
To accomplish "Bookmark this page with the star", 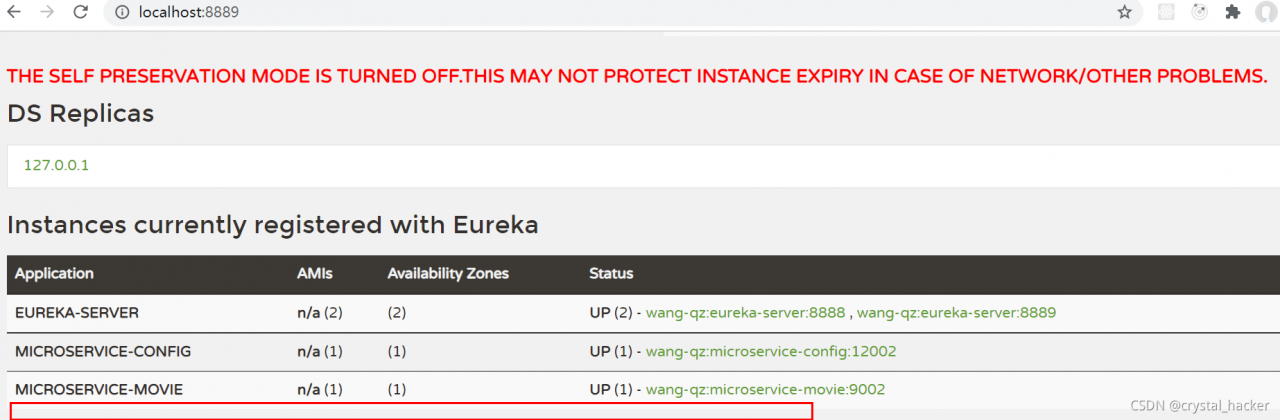I will (1125, 13).
